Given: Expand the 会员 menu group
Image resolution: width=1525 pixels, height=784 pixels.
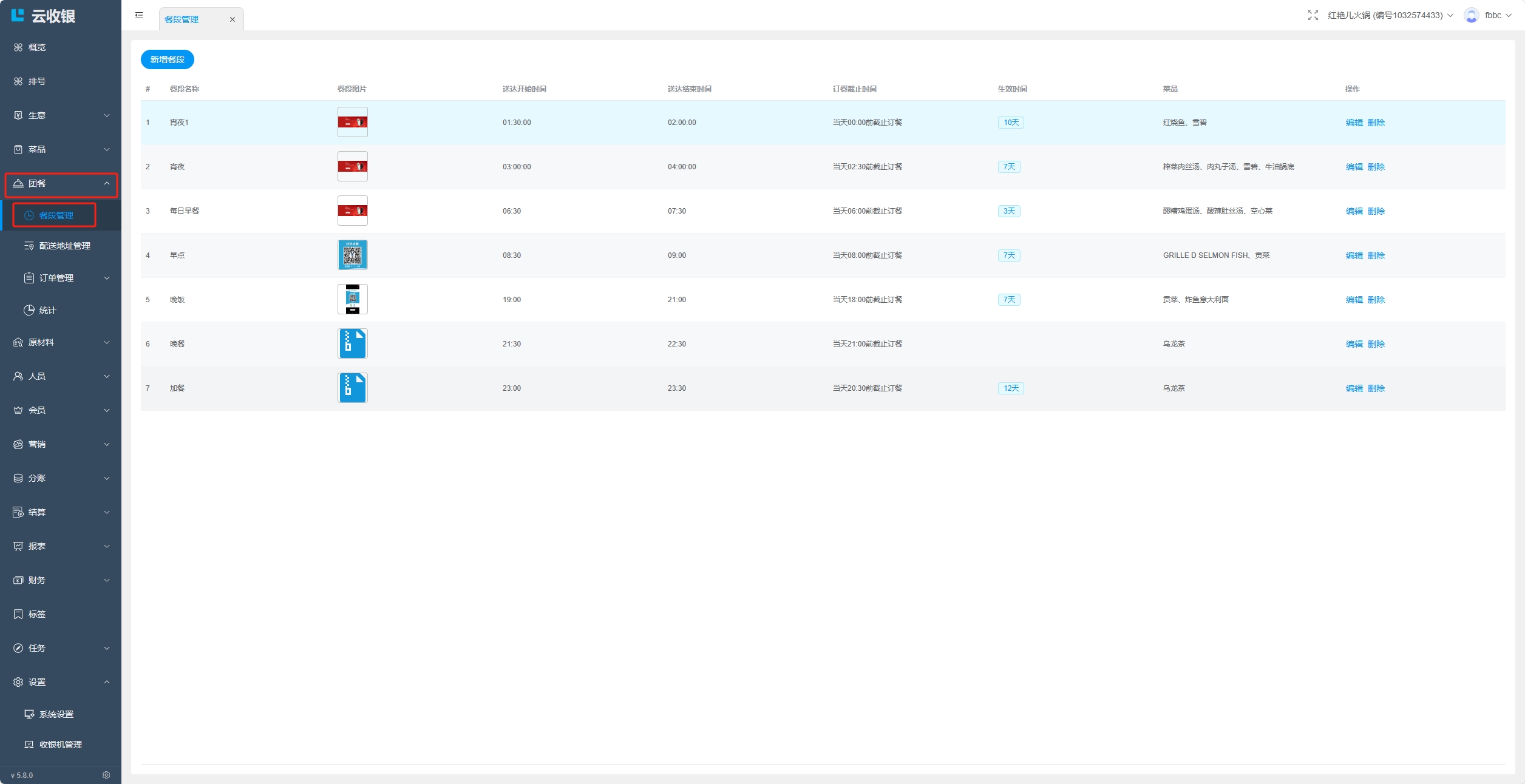Looking at the screenshot, I should (61, 410).
